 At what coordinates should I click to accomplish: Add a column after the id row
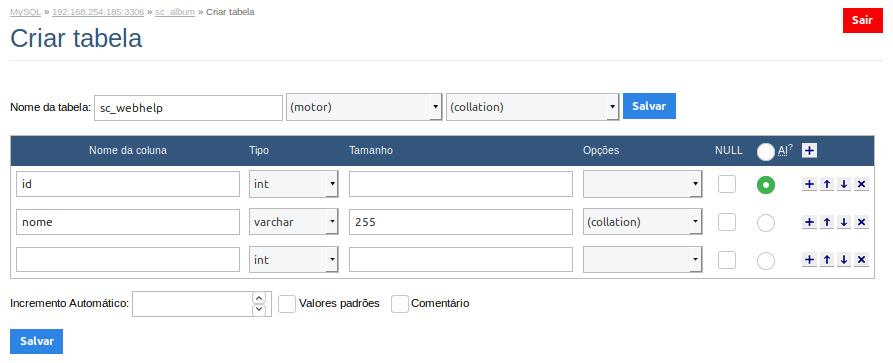coord(809,184)
